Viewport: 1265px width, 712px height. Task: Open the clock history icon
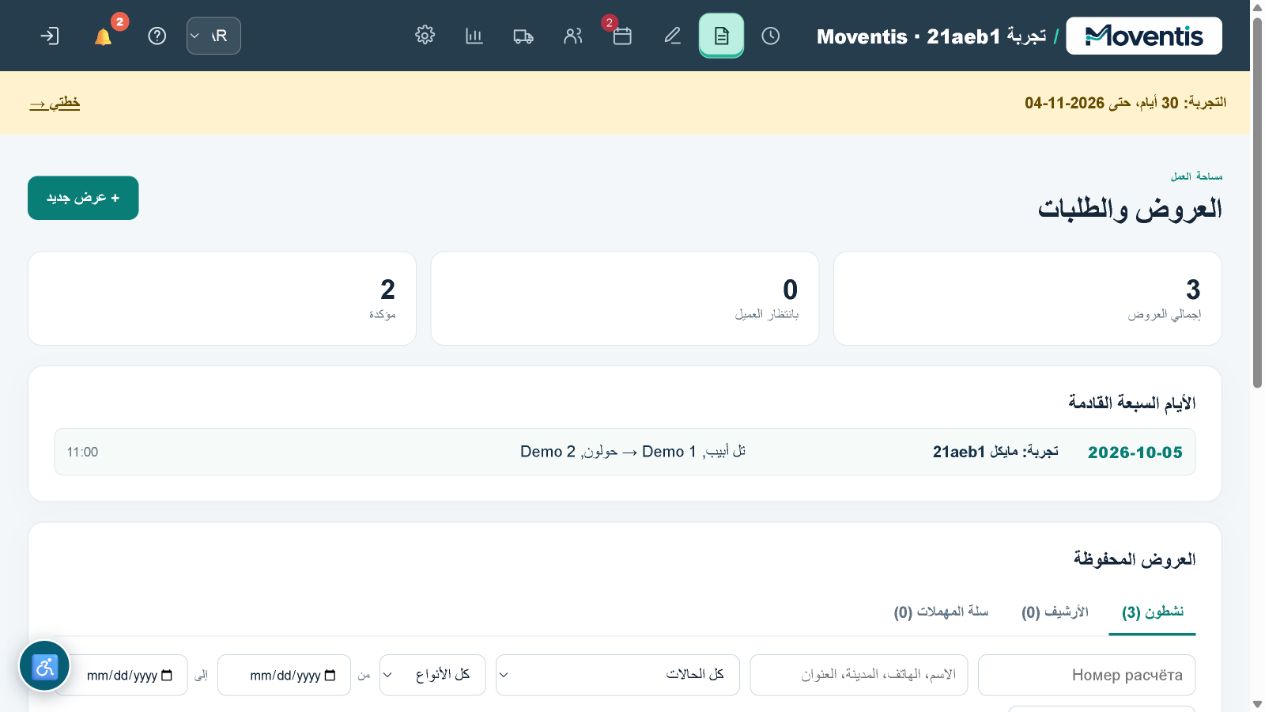pos(770,36)
